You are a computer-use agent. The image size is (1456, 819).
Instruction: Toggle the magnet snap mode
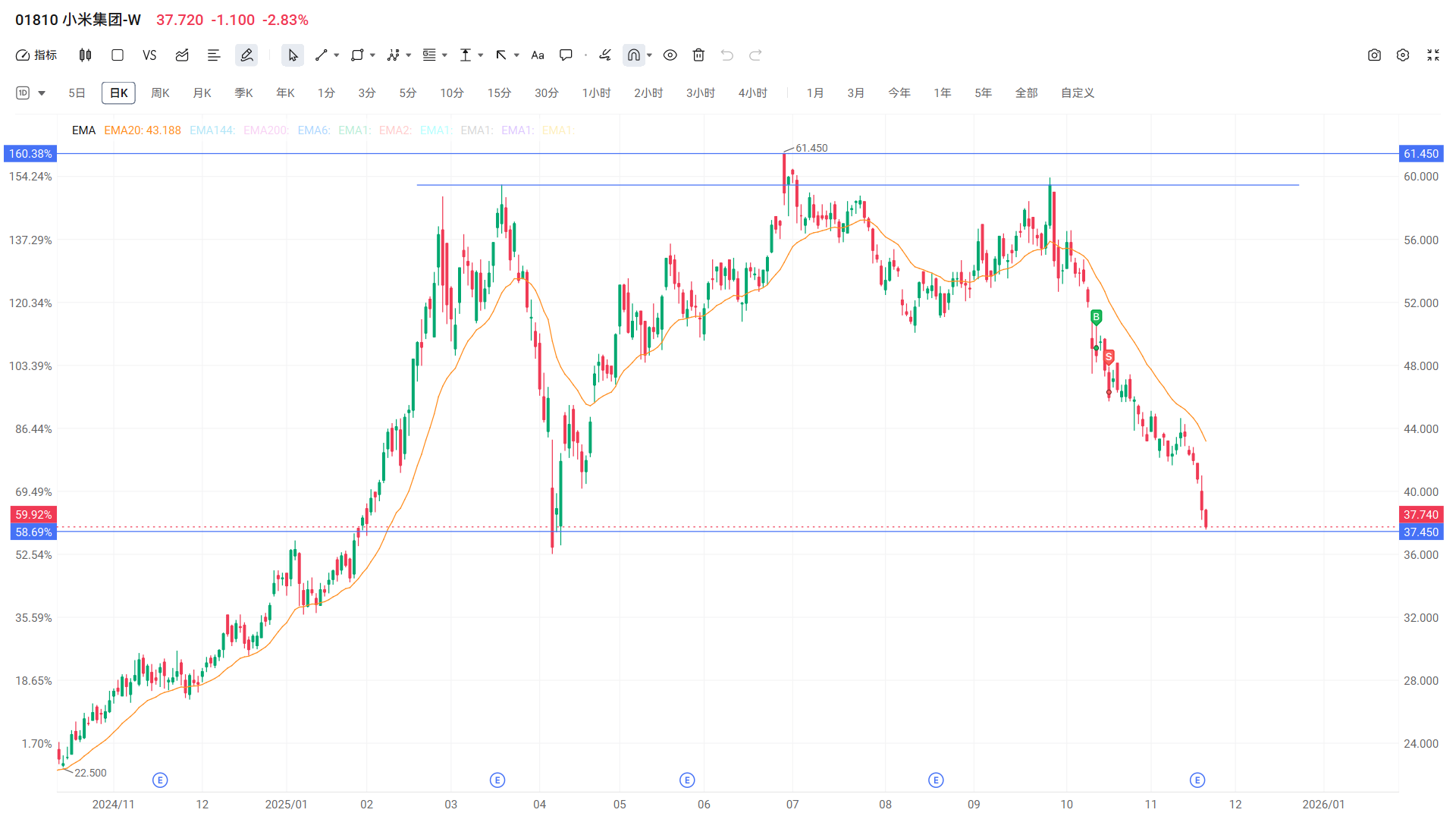633,55
